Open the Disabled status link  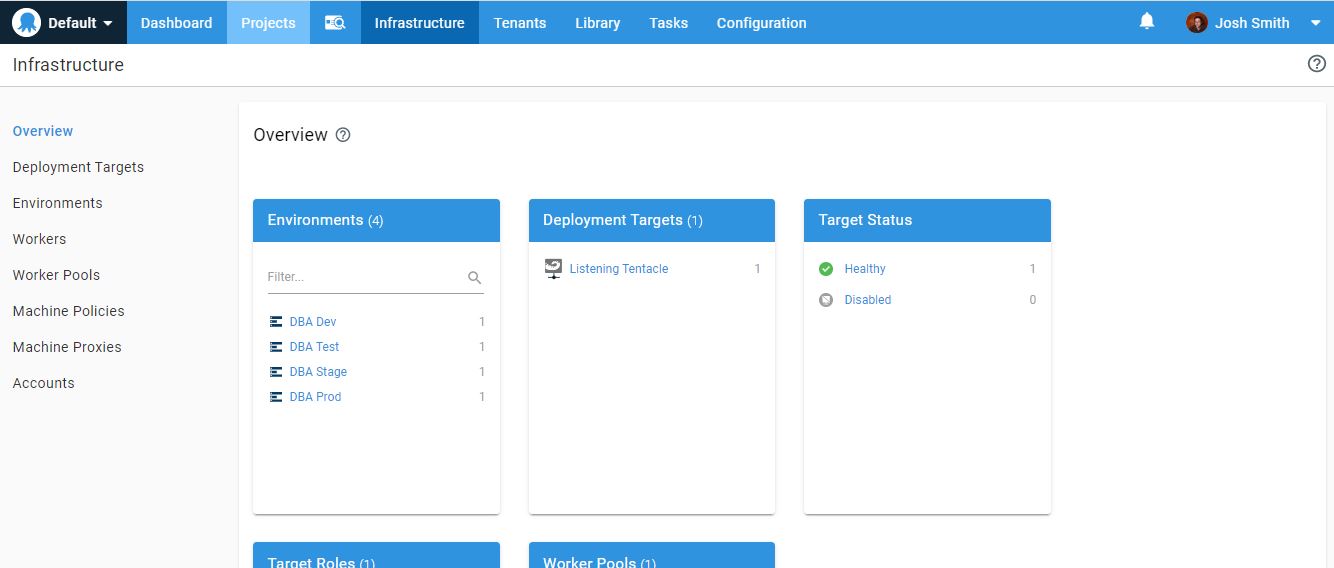(867, 300)
